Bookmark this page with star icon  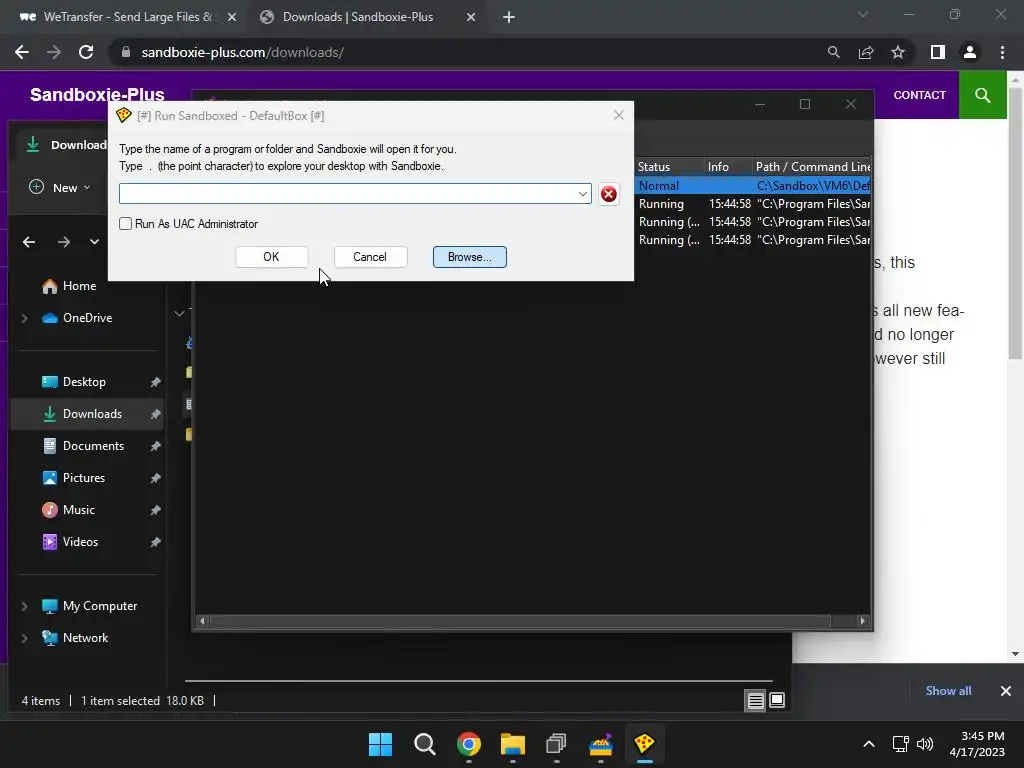[x=898, y=52]
